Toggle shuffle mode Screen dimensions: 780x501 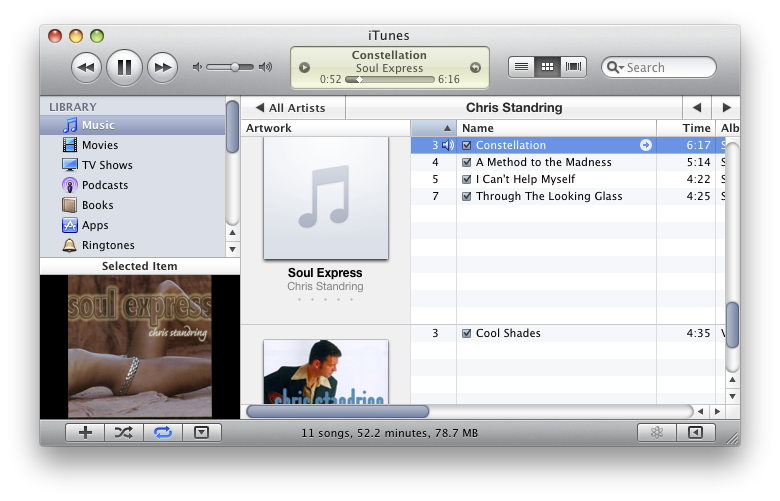[124, 433]
